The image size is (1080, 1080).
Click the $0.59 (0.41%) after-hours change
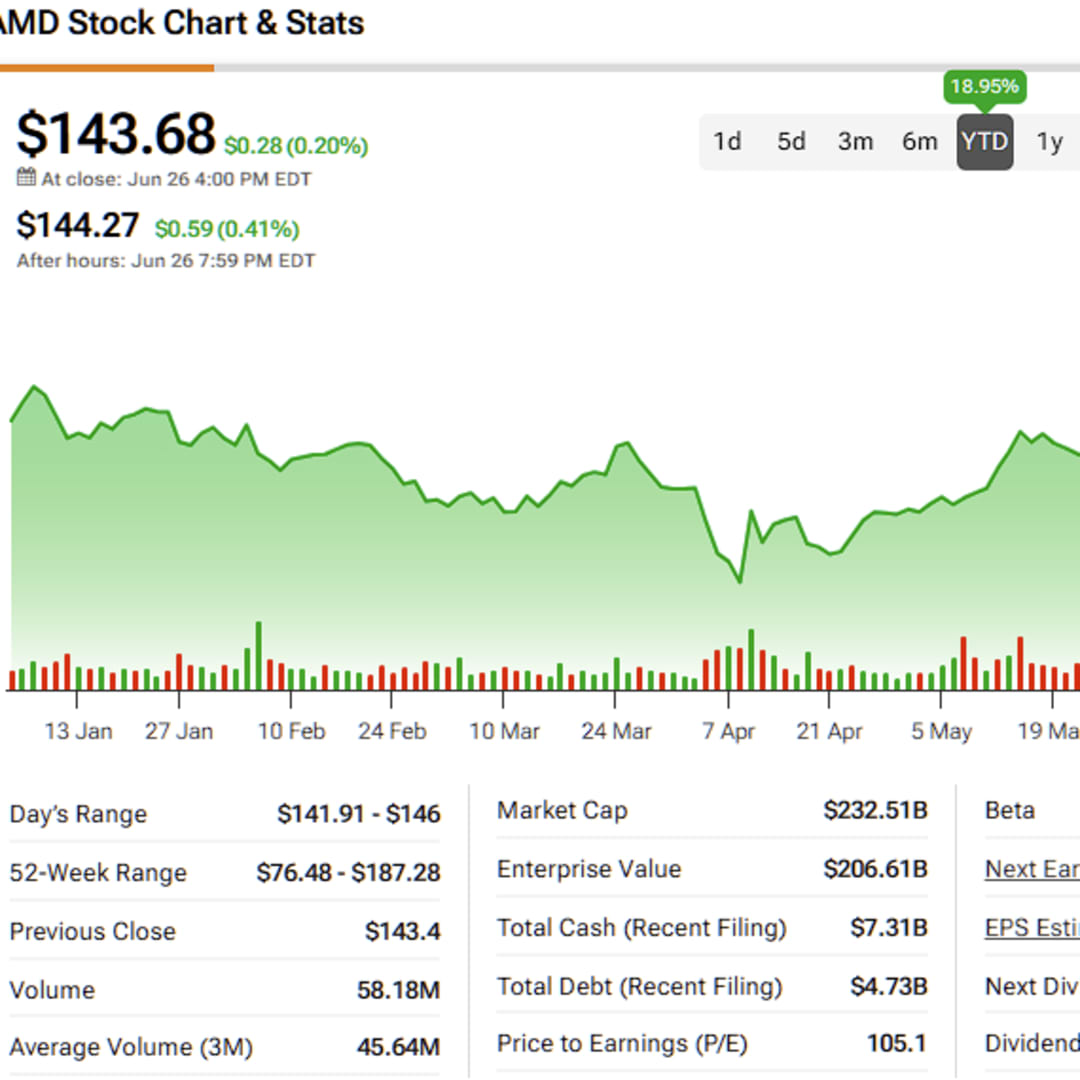pos(227,229)
